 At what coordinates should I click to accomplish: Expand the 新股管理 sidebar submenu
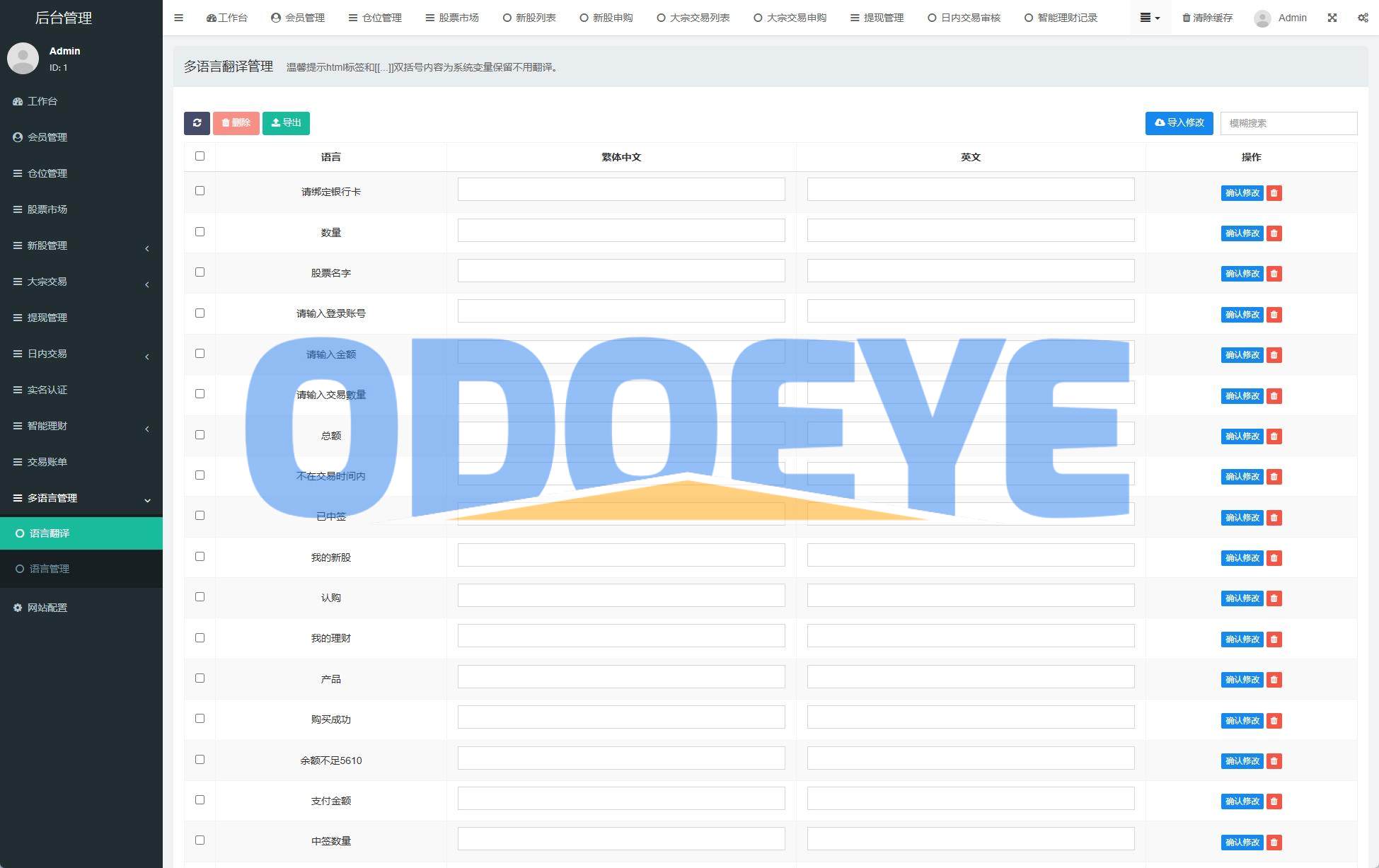click(81, 245)
